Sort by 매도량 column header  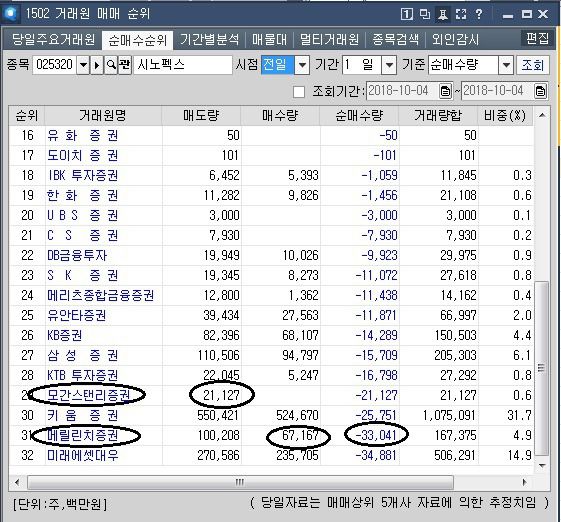point(201,116)
